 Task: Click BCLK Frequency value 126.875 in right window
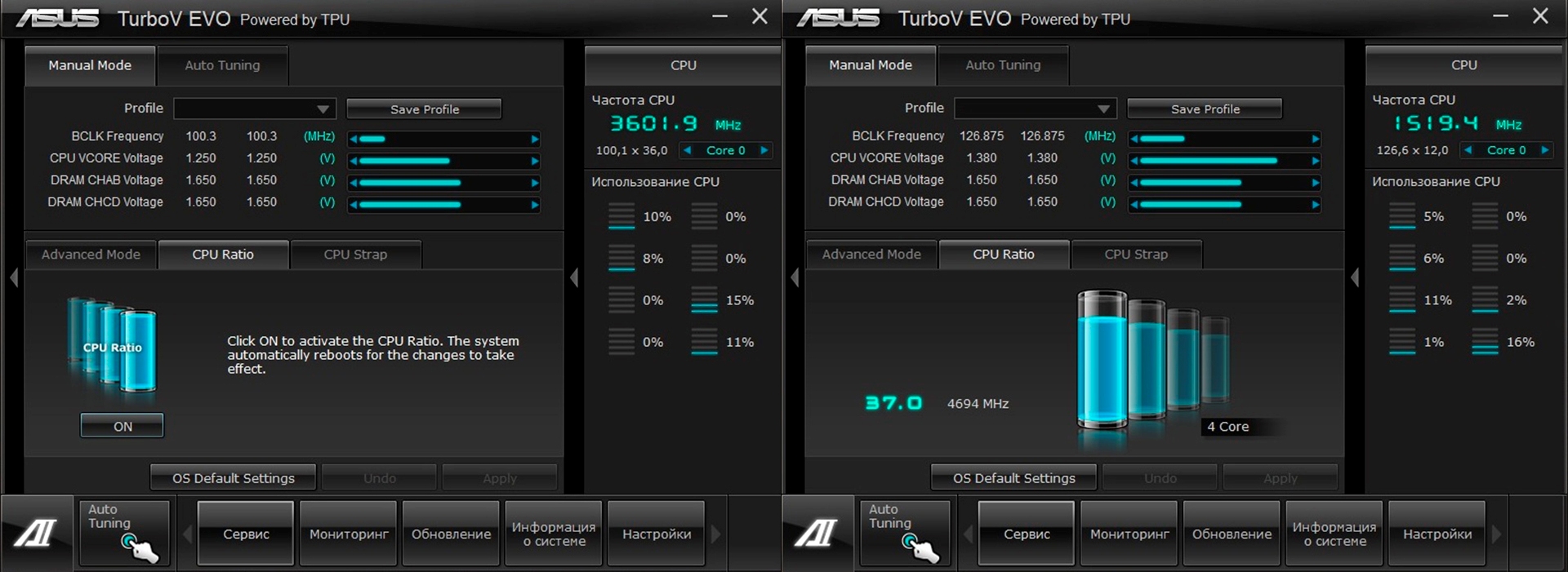[x=982, y=136]
